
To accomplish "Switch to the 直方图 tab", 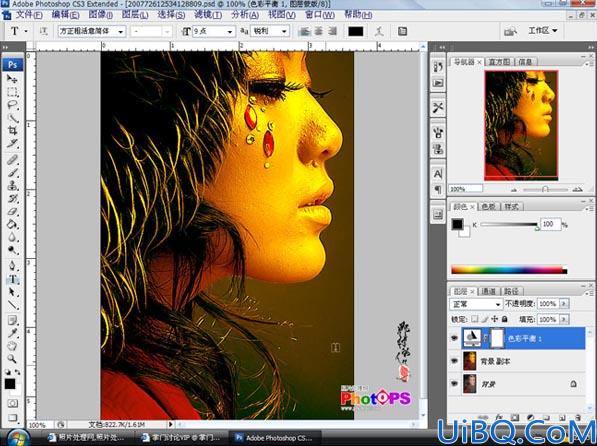I will [499, 62].
